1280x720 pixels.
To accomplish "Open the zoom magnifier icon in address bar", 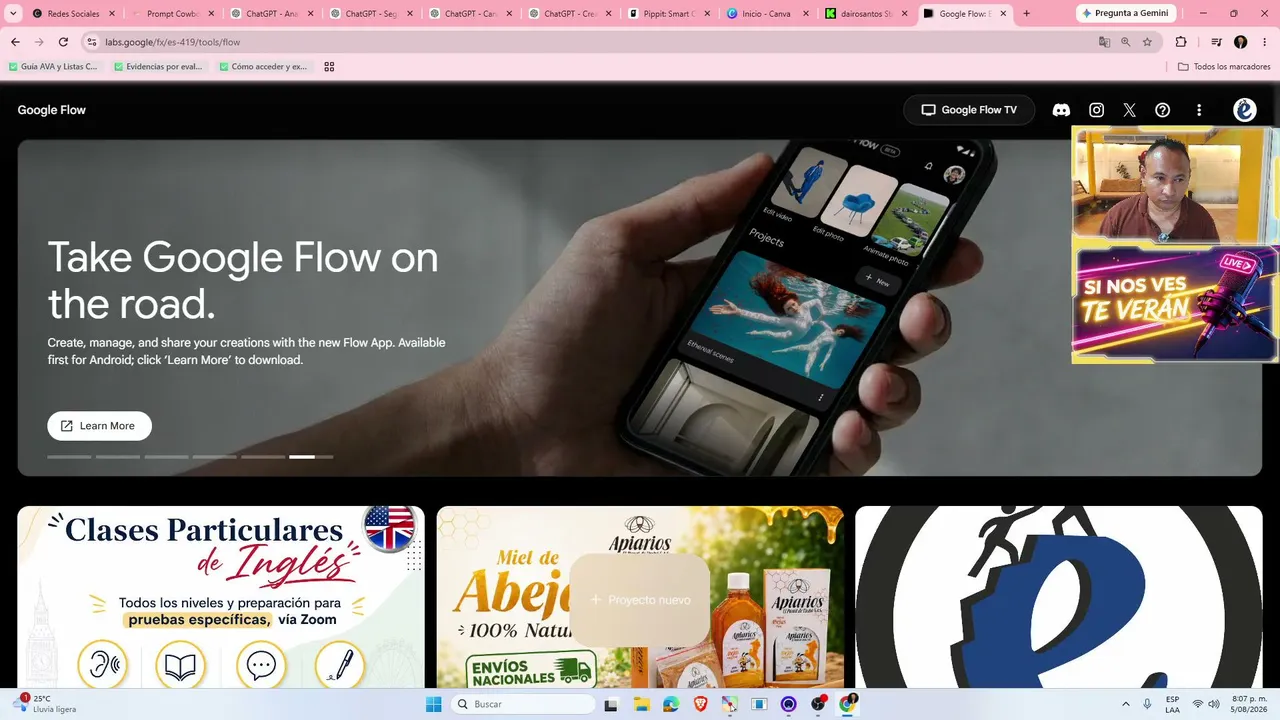I will [1125, 42].
